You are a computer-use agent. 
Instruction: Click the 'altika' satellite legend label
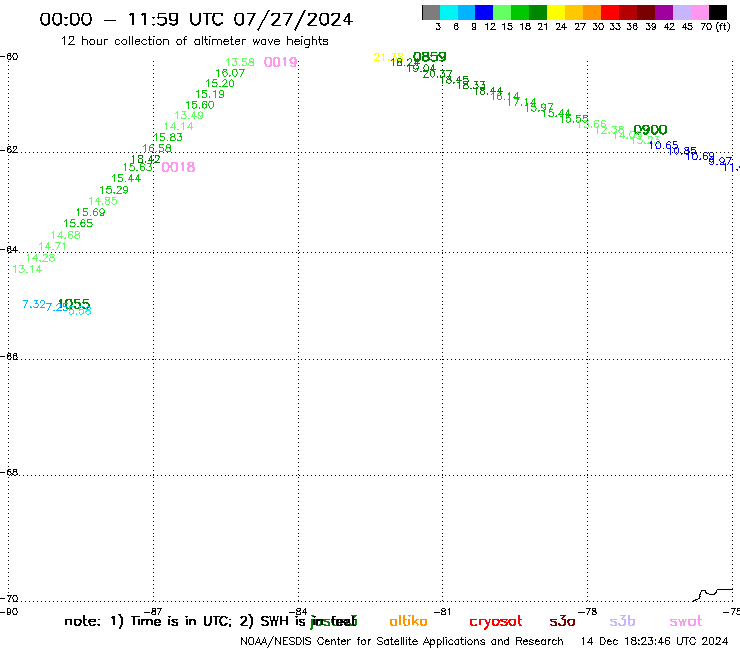click(x=408, y=621)
